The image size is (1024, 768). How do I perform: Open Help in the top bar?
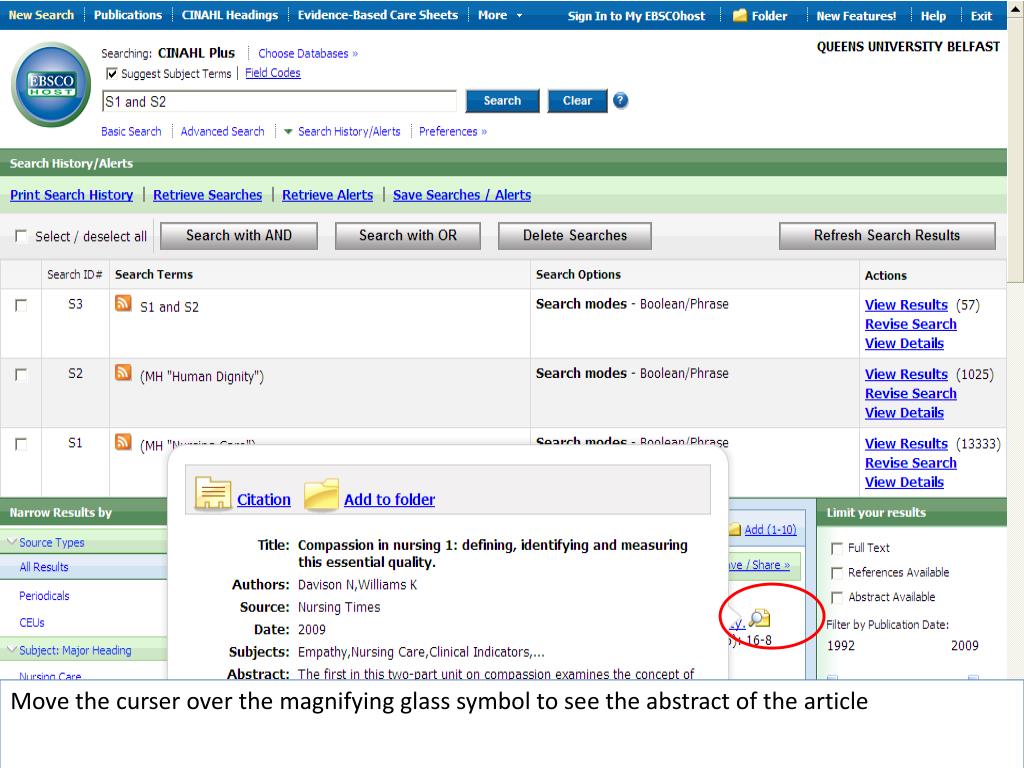click(x=933, y=16)
